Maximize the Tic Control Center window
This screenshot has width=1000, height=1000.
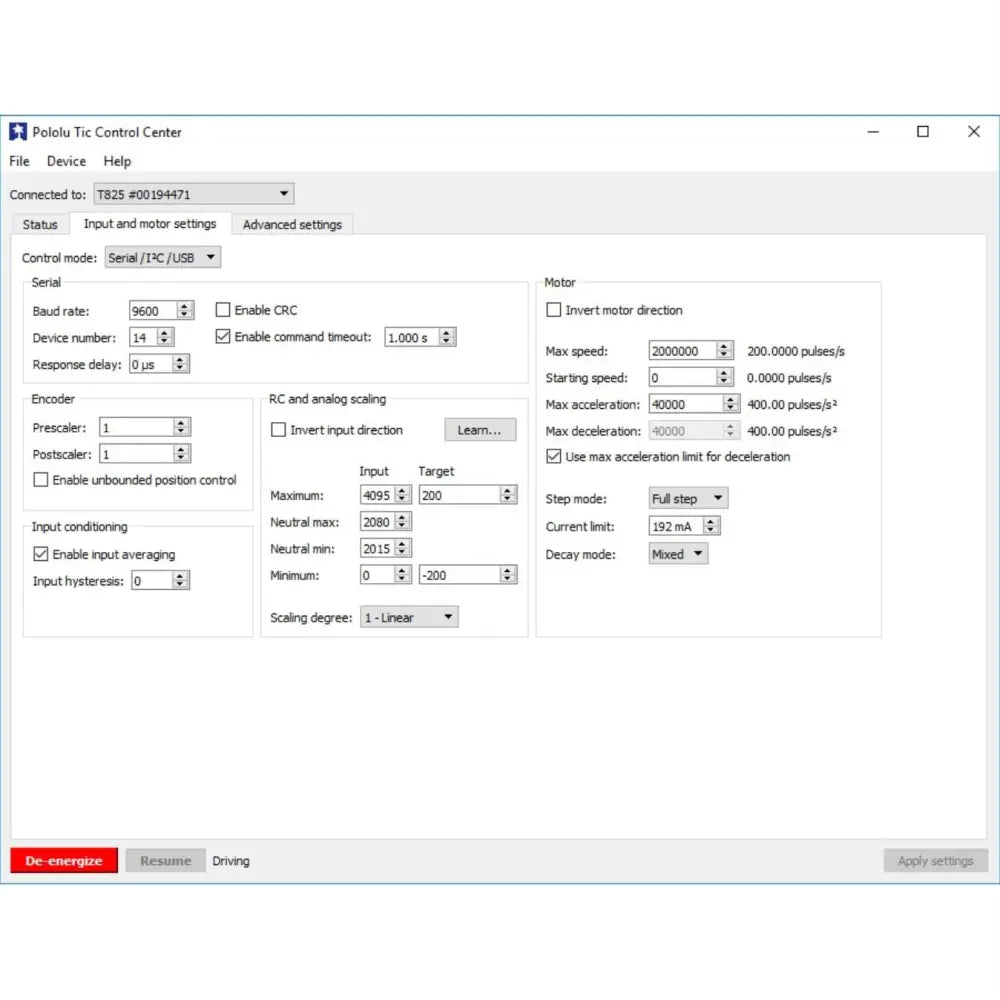[923, 132]
